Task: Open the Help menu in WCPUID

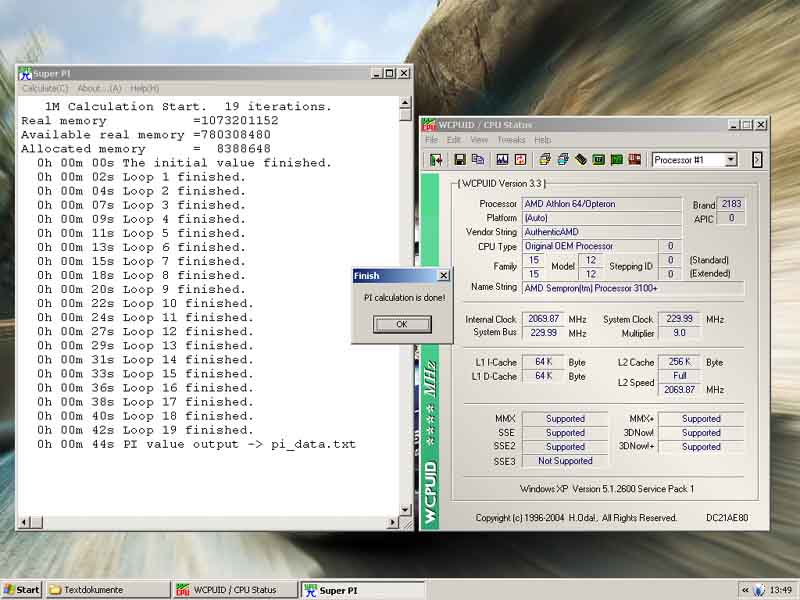Action: 542,140
